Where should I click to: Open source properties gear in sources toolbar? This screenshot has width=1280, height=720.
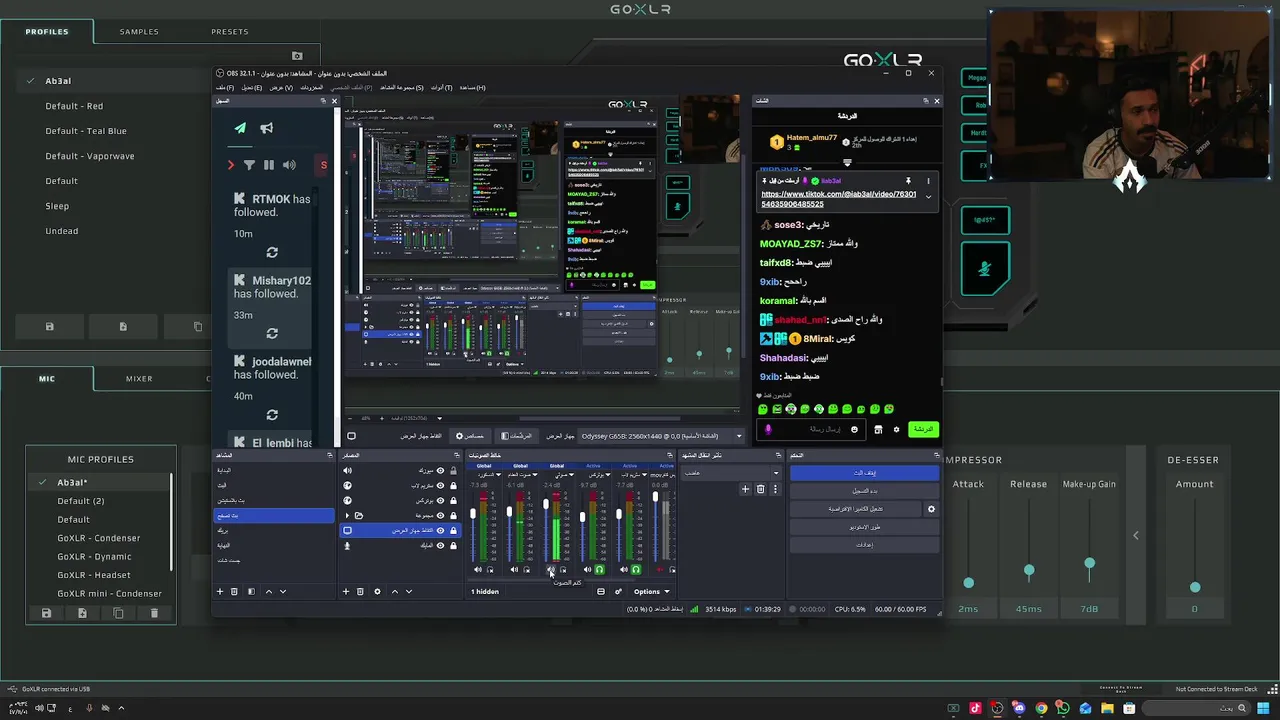click(x=377, y=591)
